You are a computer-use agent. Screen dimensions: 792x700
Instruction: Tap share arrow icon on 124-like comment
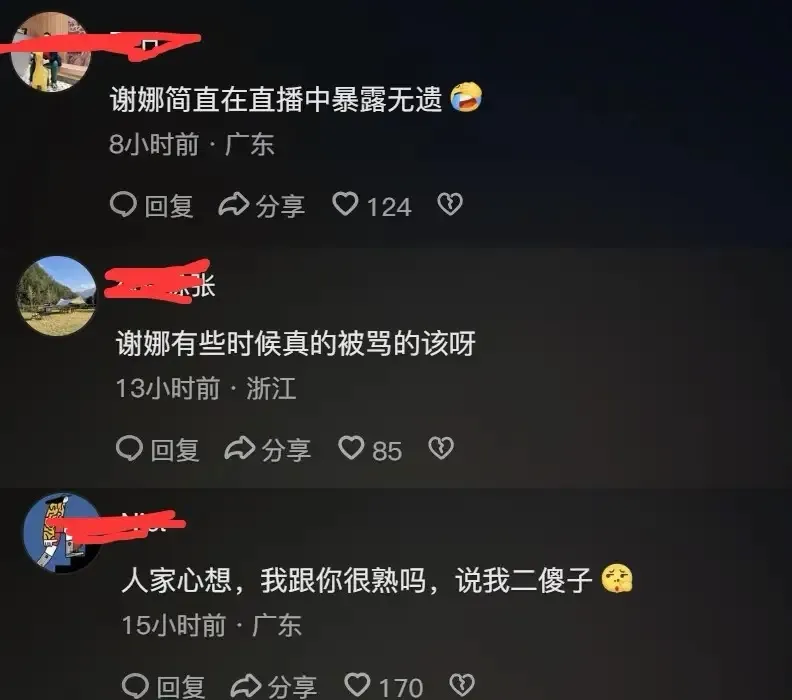[233, 205]
